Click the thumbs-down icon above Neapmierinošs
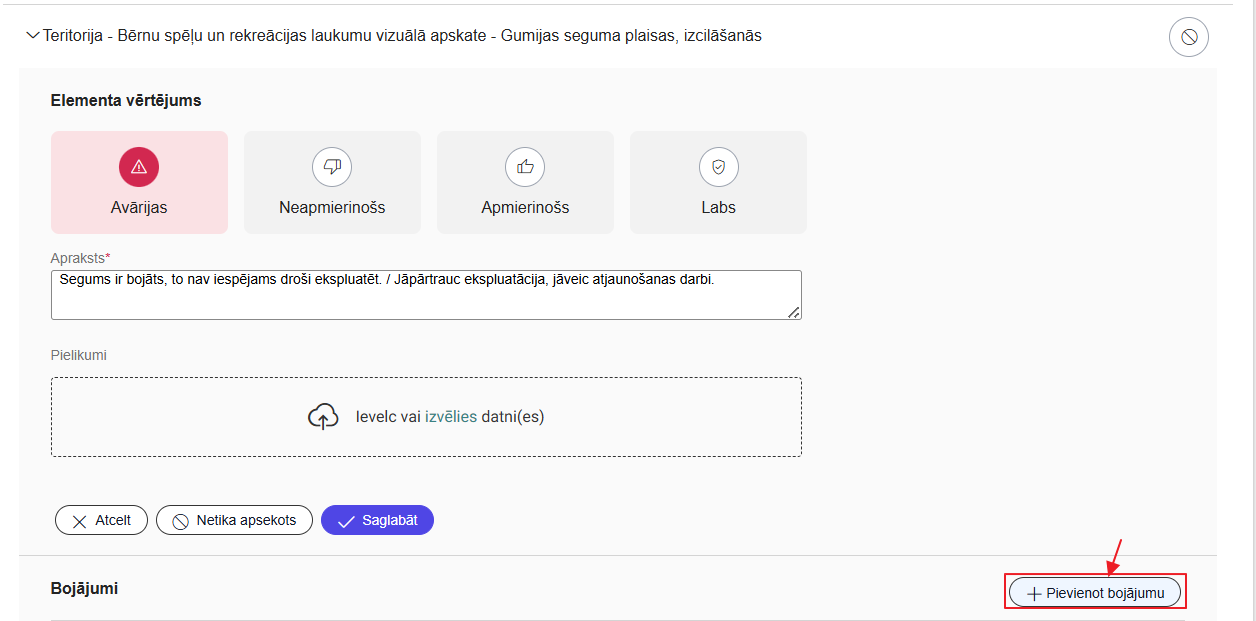The height and width of the screenshot is (621, 1256). (x=332, y=167)
